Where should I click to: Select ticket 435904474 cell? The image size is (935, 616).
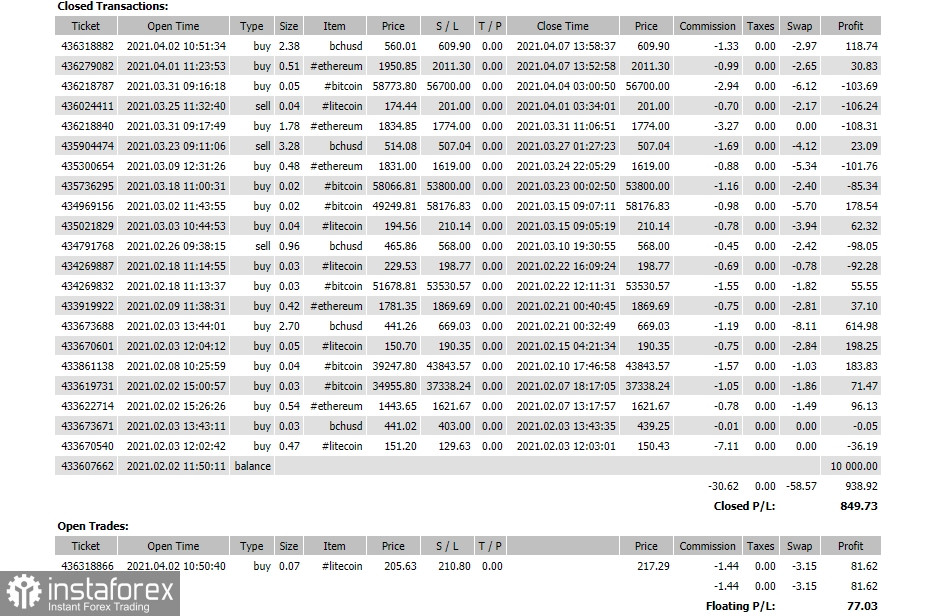[87, 146]
